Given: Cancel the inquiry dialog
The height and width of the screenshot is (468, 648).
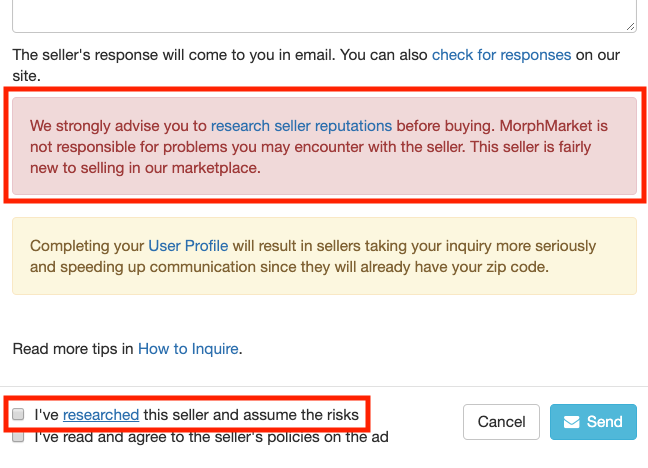Looking at the screenshot, I should pyautogui.click(x=501, y=422).
